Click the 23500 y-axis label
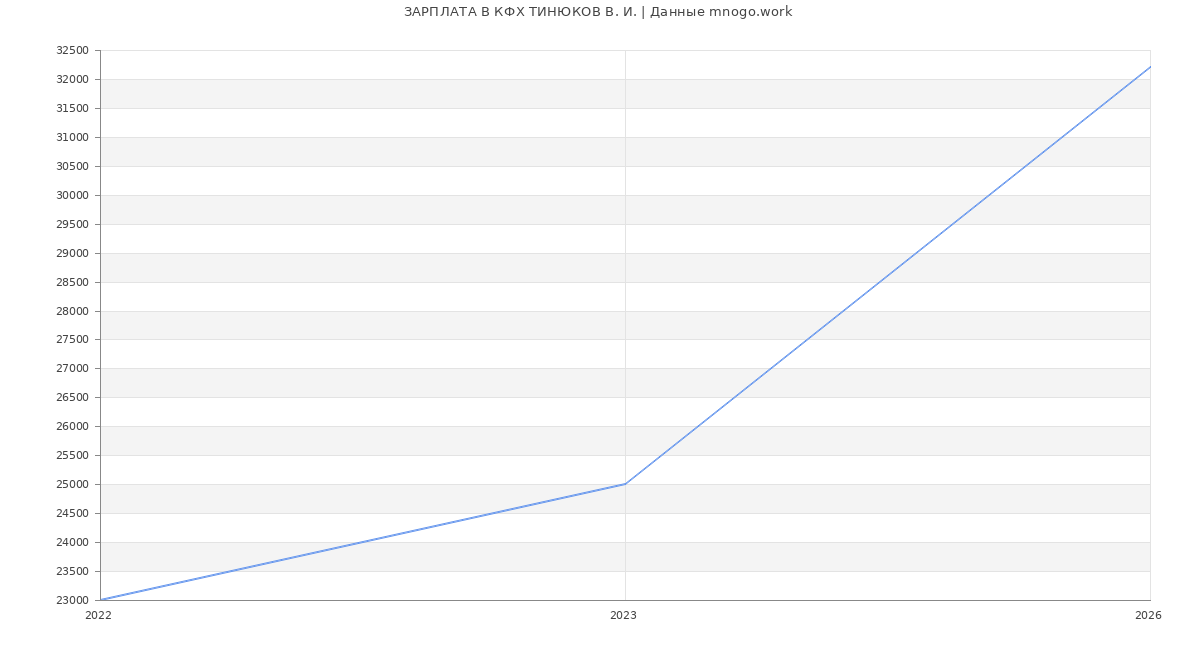The width and height of the screenshot is (1200, 650). (71, 572)
